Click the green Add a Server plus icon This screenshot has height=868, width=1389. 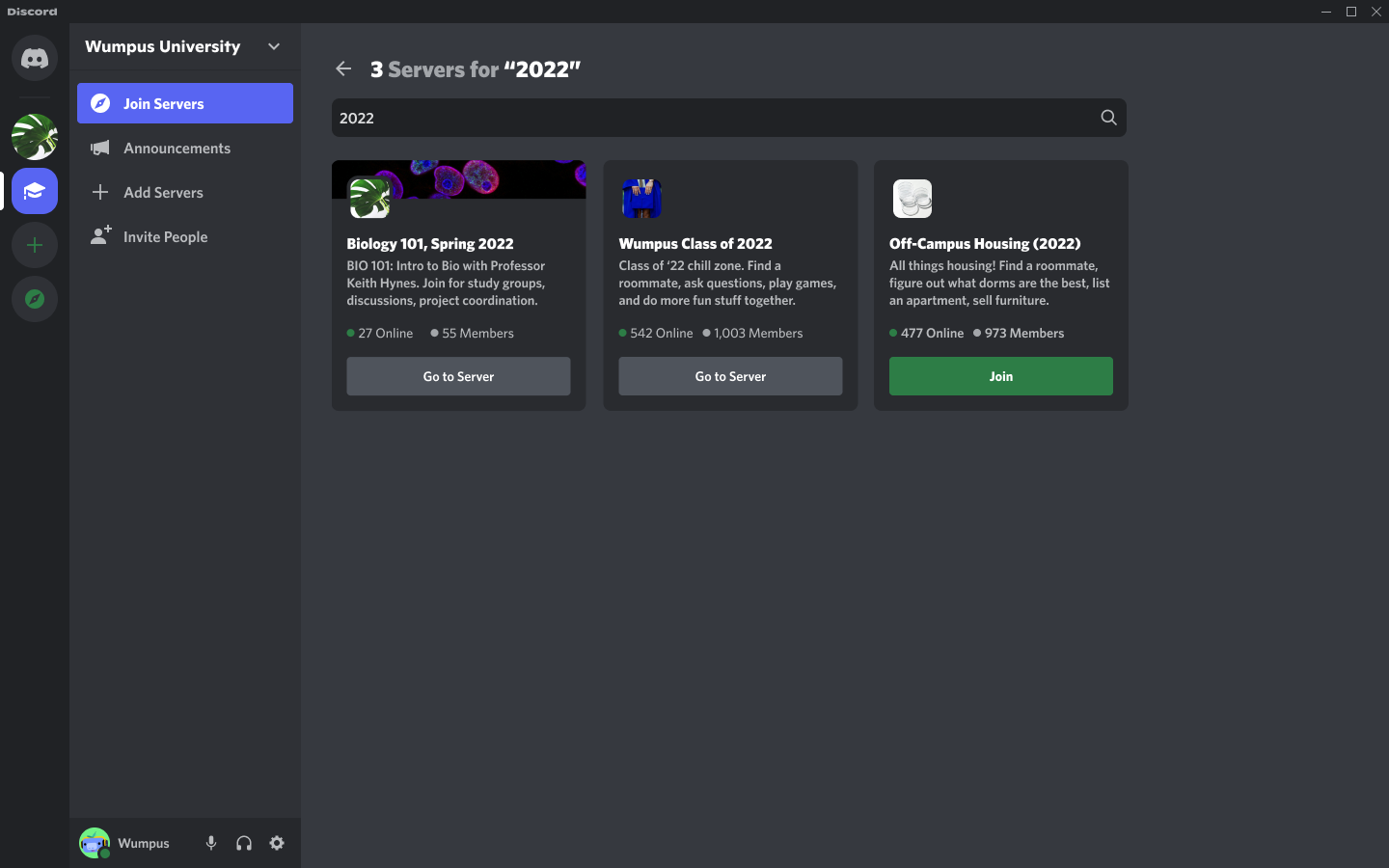click(34, 245)
